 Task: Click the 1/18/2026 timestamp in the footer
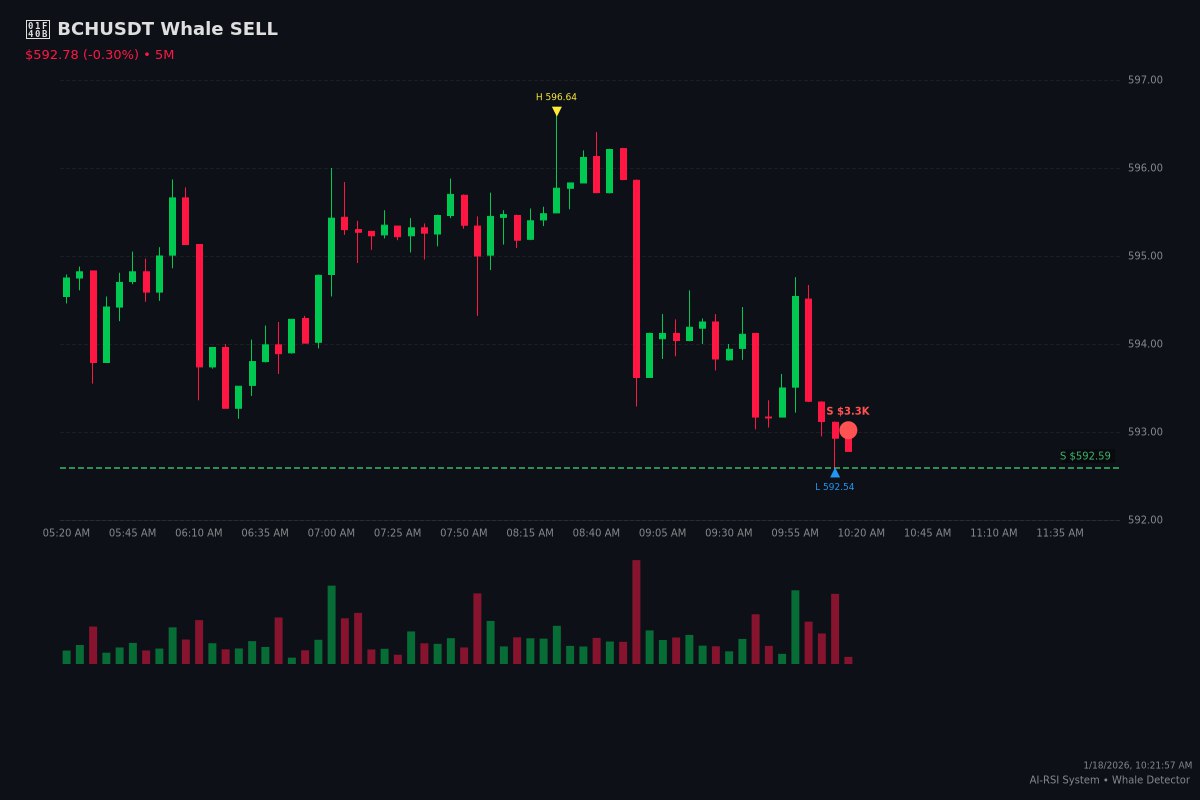(x=1137, y=765)
